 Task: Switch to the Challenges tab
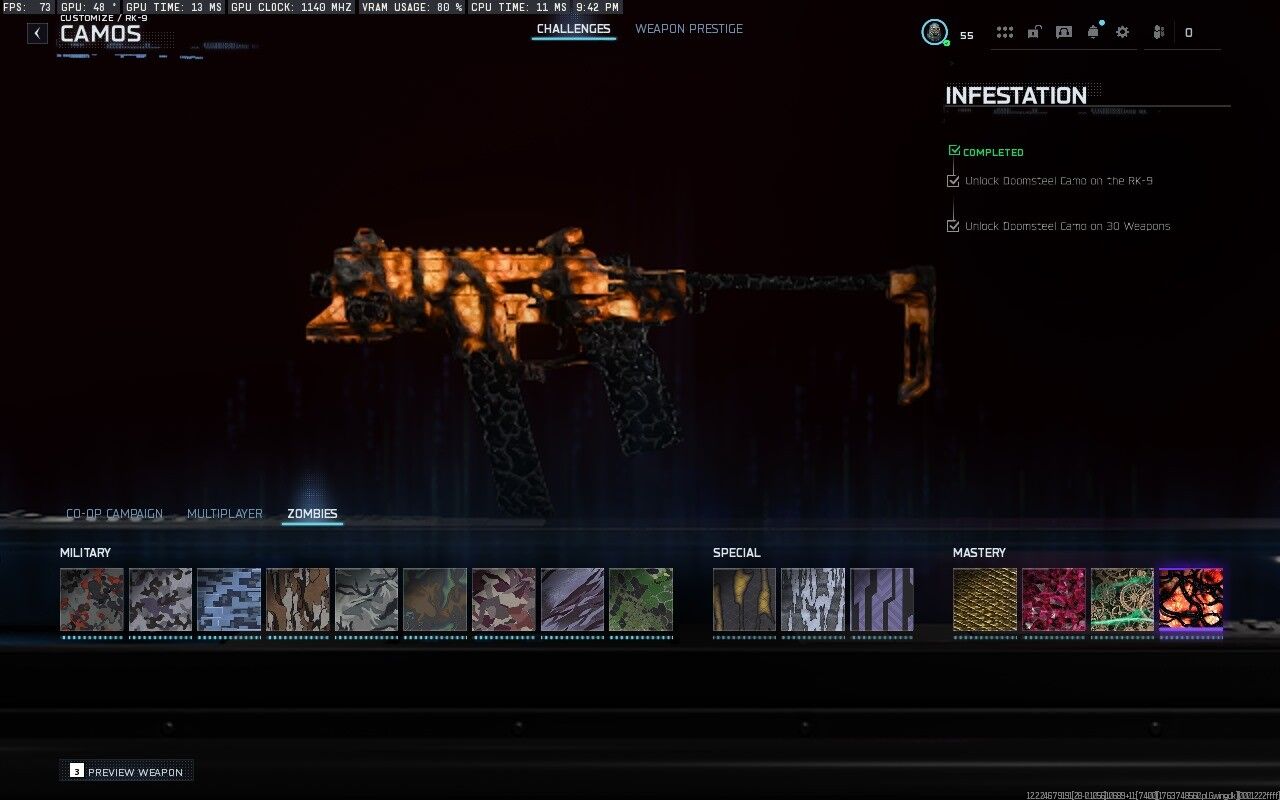[573, 29]
